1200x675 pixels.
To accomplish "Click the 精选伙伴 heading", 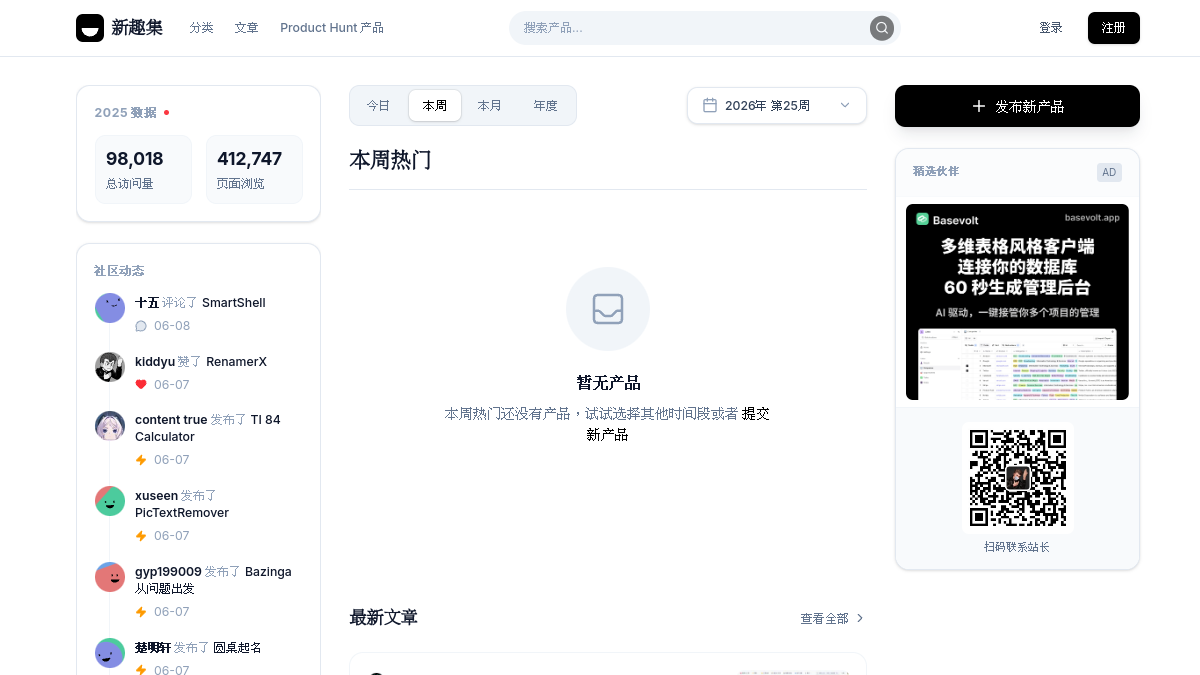I will pyautogui.click(x=936, y=172).
